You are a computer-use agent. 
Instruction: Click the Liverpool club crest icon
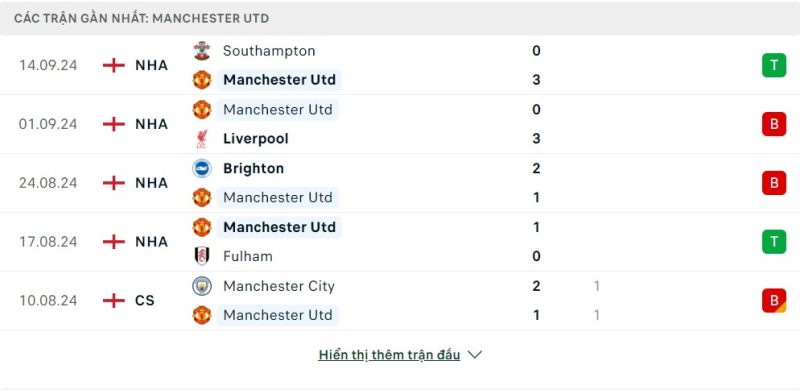202,139
